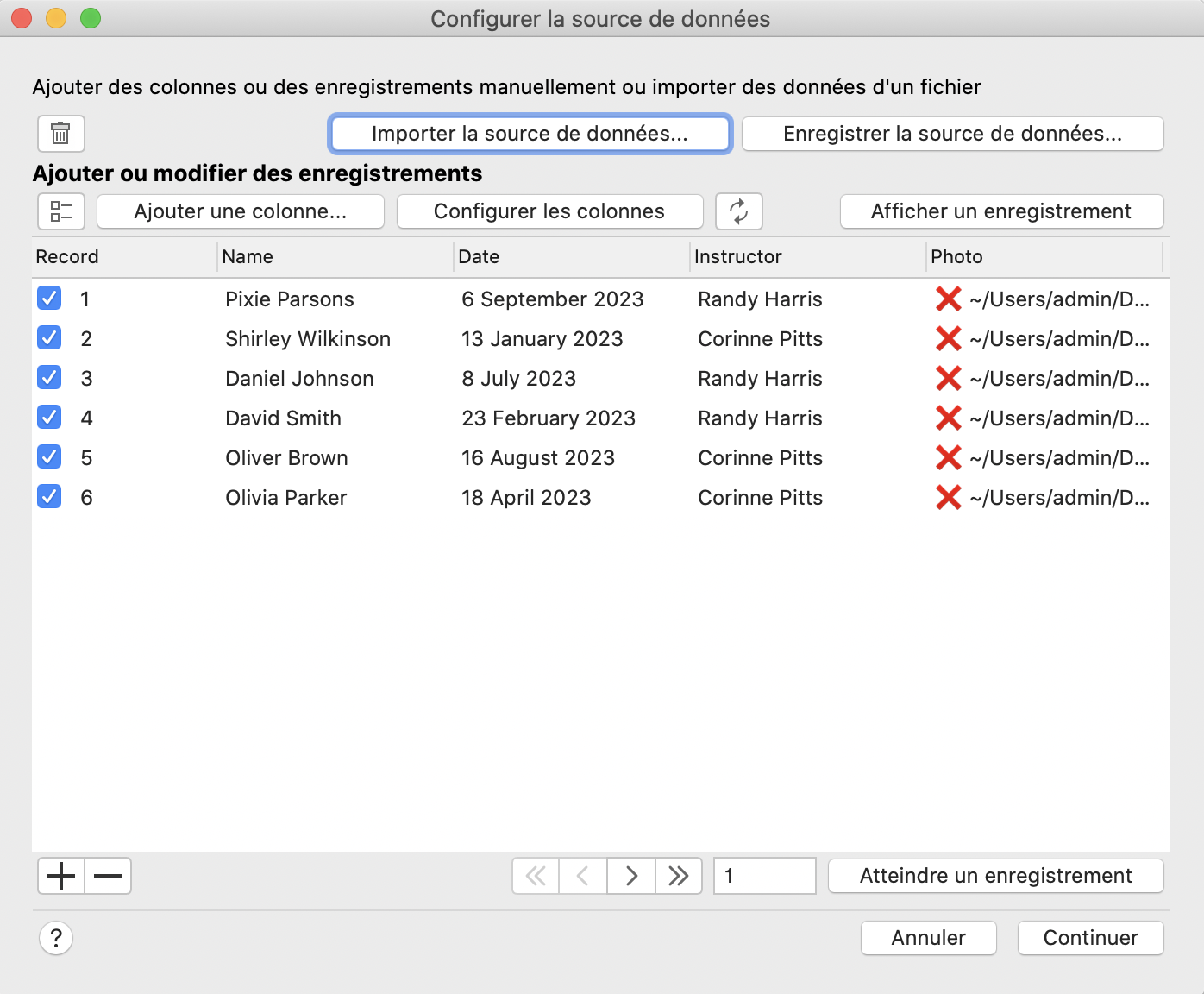The height and width of the screenshot is (994, 1204).
Task: Select the Olivia Parker name cell
Action: pos(286,498)
